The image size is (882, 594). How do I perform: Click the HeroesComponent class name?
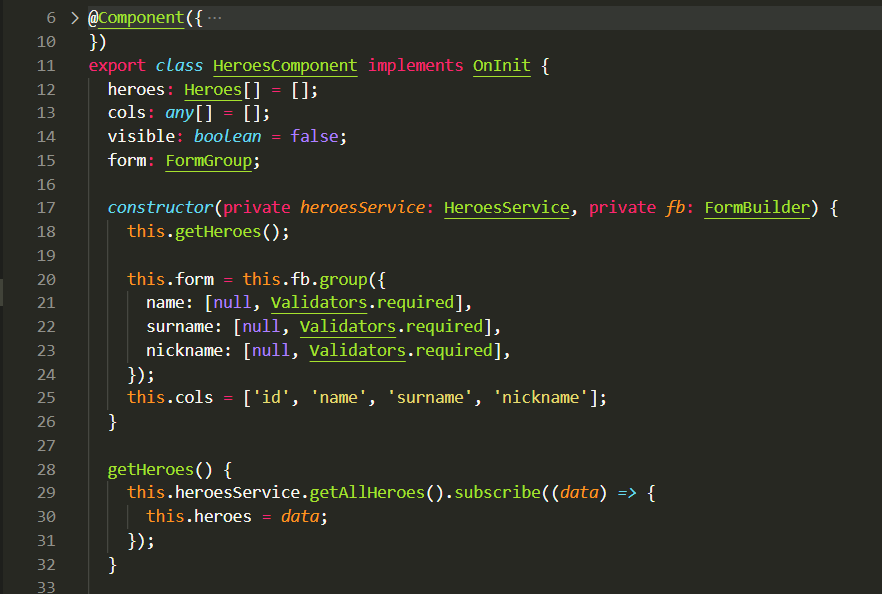pos(285,66)
